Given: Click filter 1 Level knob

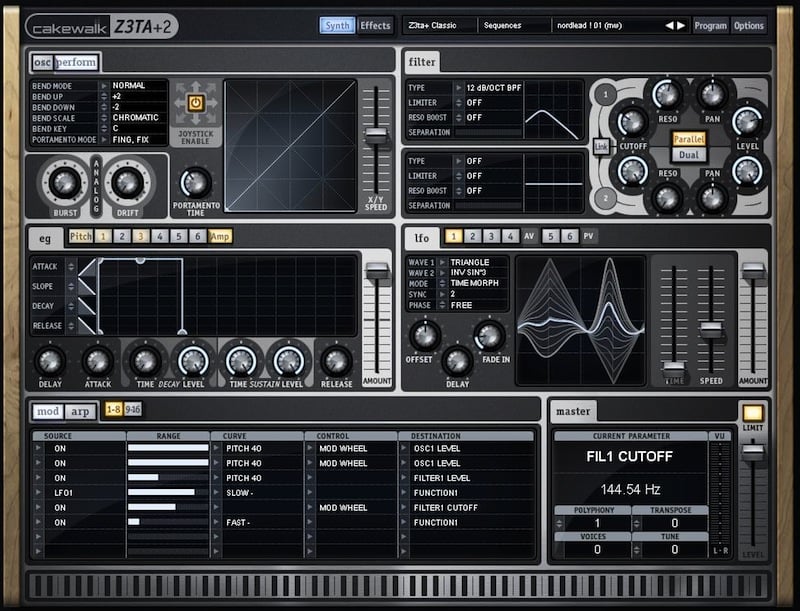Looking at the screenshot, I should [747, 121].
